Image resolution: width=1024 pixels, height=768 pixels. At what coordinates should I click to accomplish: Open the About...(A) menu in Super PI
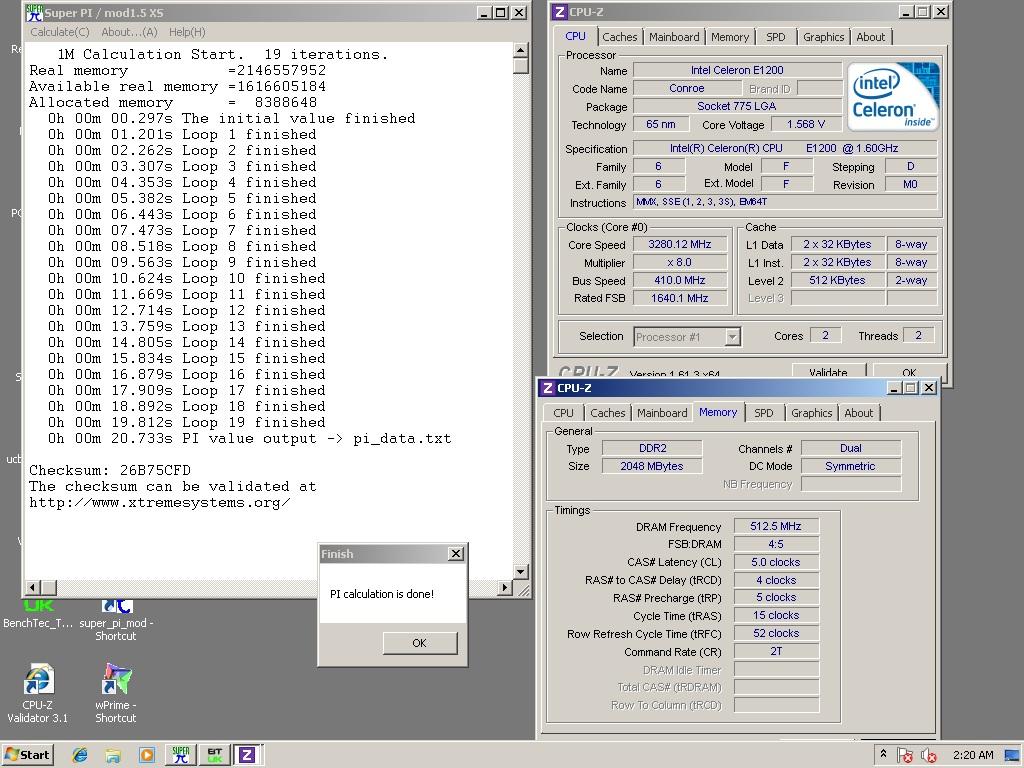tap(129, 32)
